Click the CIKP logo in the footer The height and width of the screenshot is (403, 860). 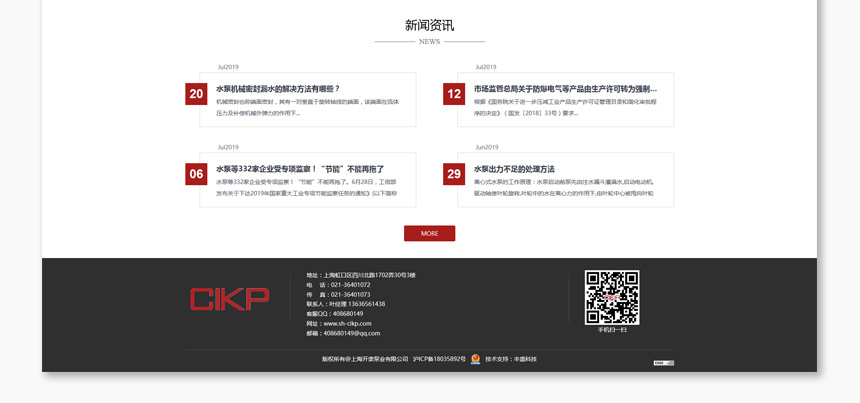(229, 299)
